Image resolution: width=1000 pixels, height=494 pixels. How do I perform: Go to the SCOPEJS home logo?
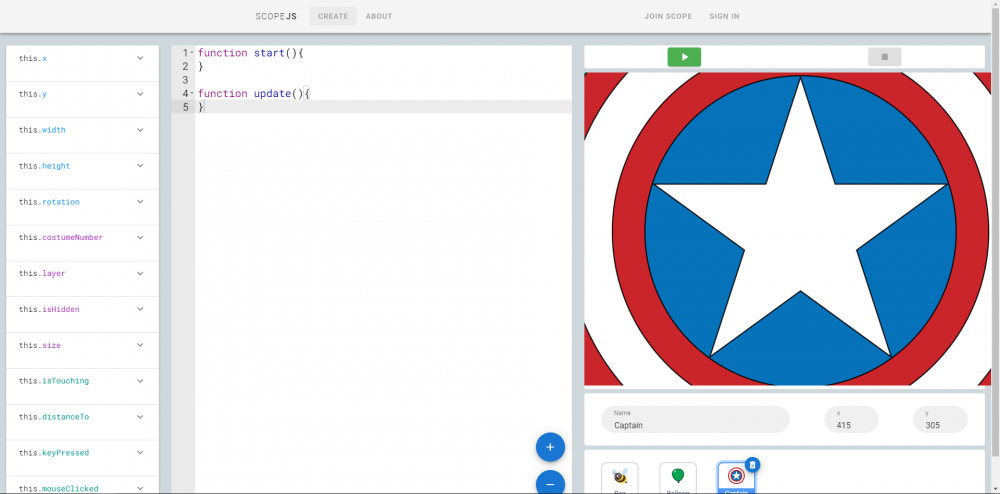click(x=276, y=17)
